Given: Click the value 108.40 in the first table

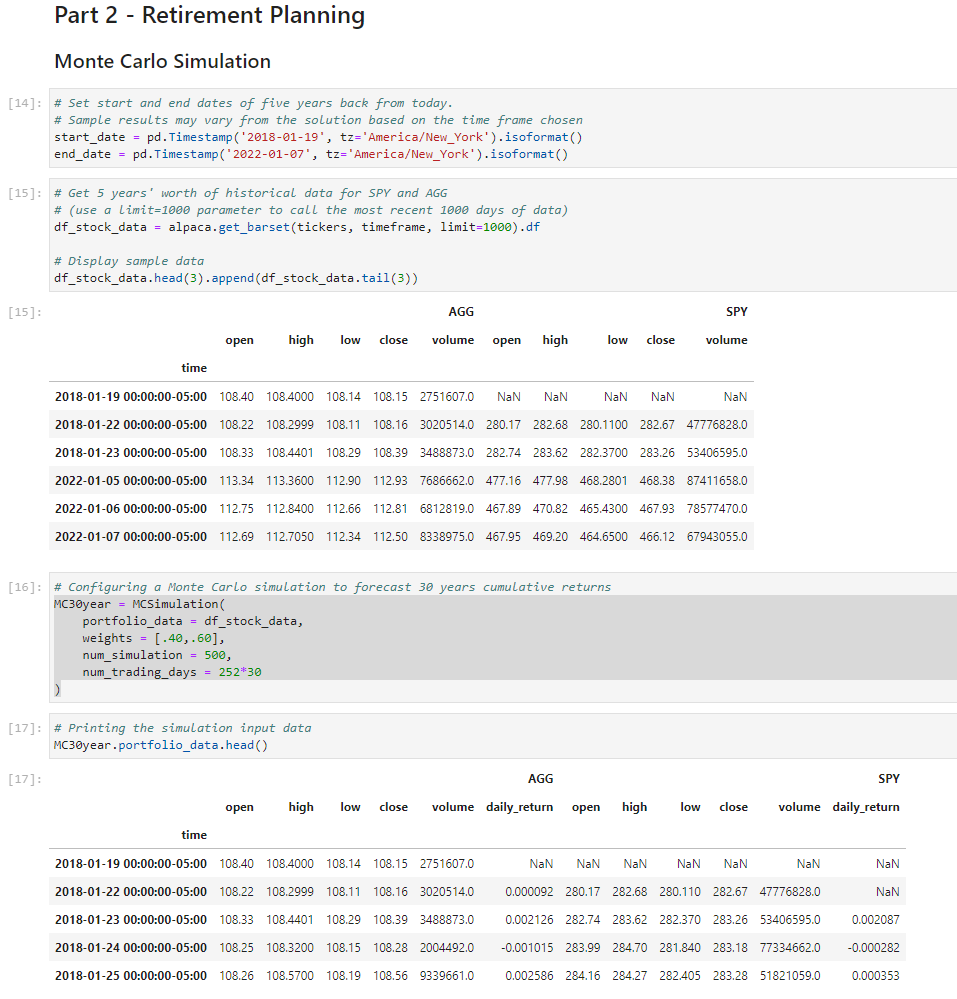Looking at the screenshot, I should 237,396.
